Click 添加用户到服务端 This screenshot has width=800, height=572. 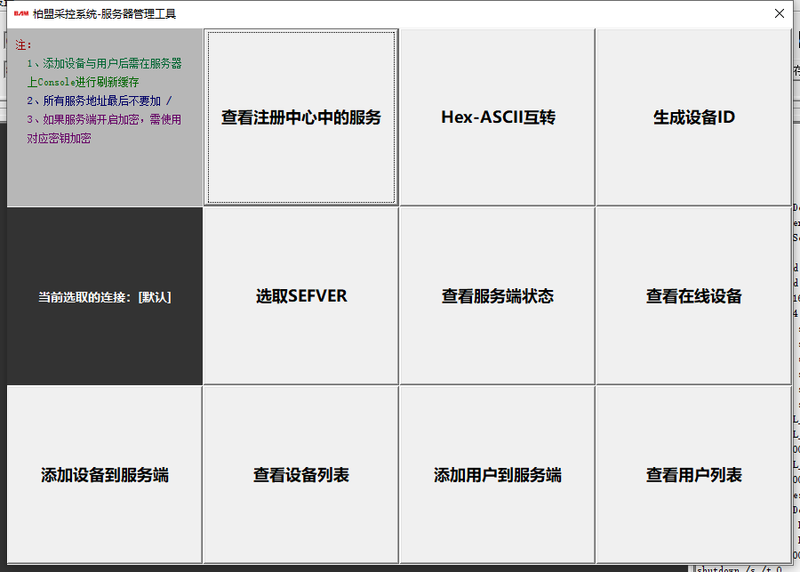pyautogui.click(x=497, y=475)
